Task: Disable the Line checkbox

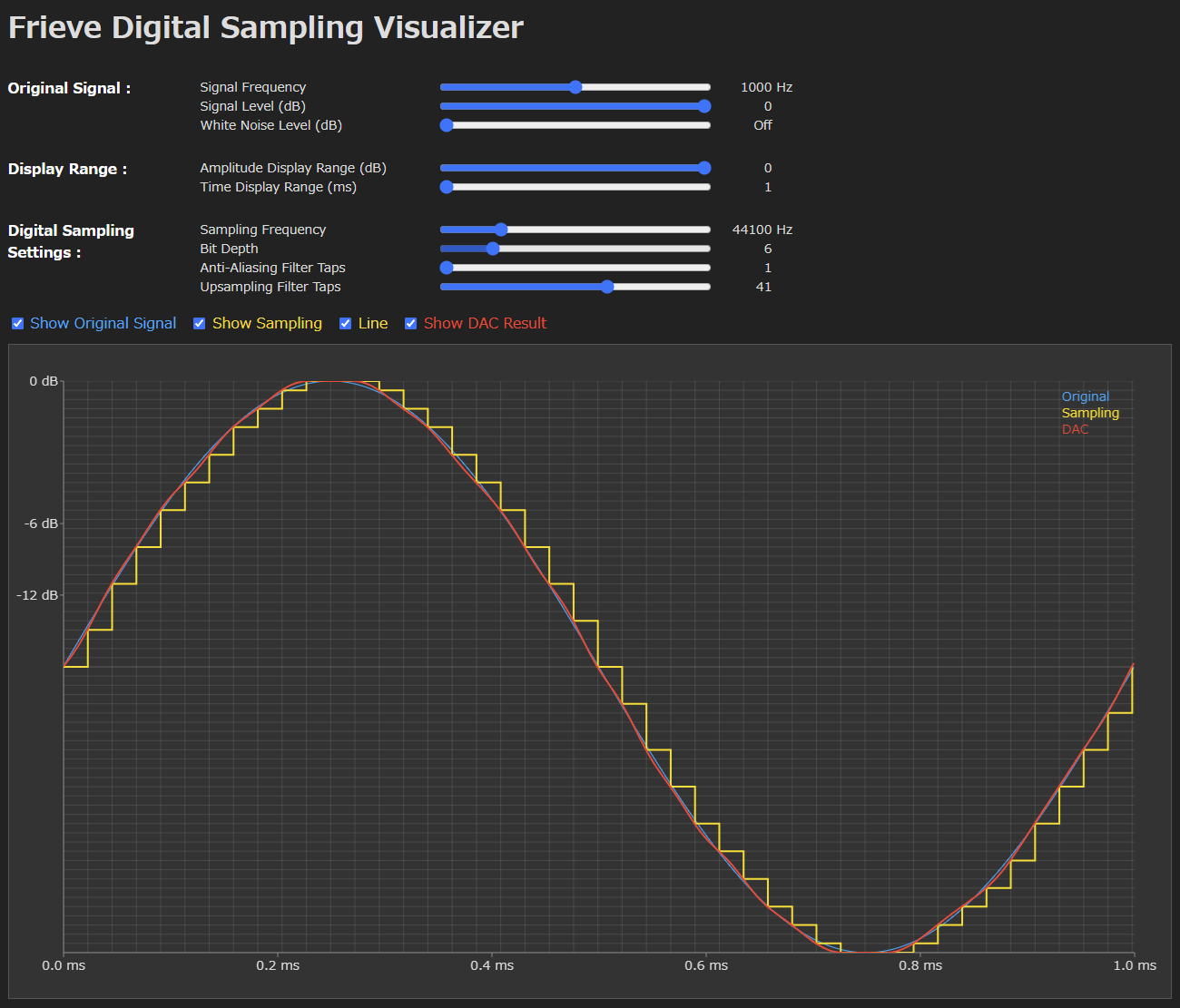Action: (345, 323)
